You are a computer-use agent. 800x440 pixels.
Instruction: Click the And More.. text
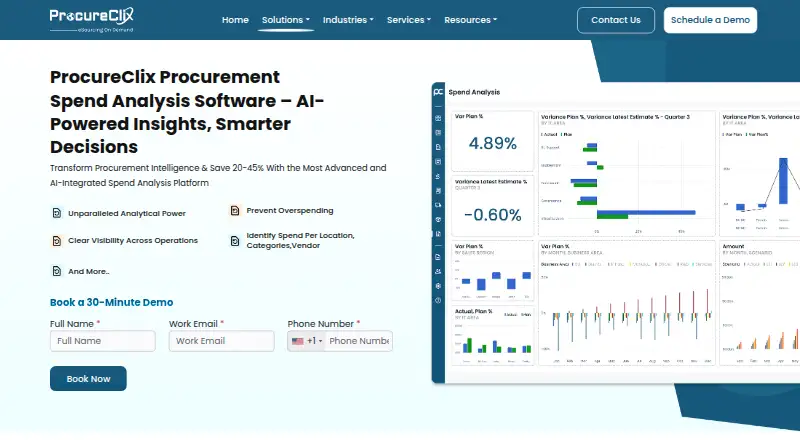click(x=89, y=272)
